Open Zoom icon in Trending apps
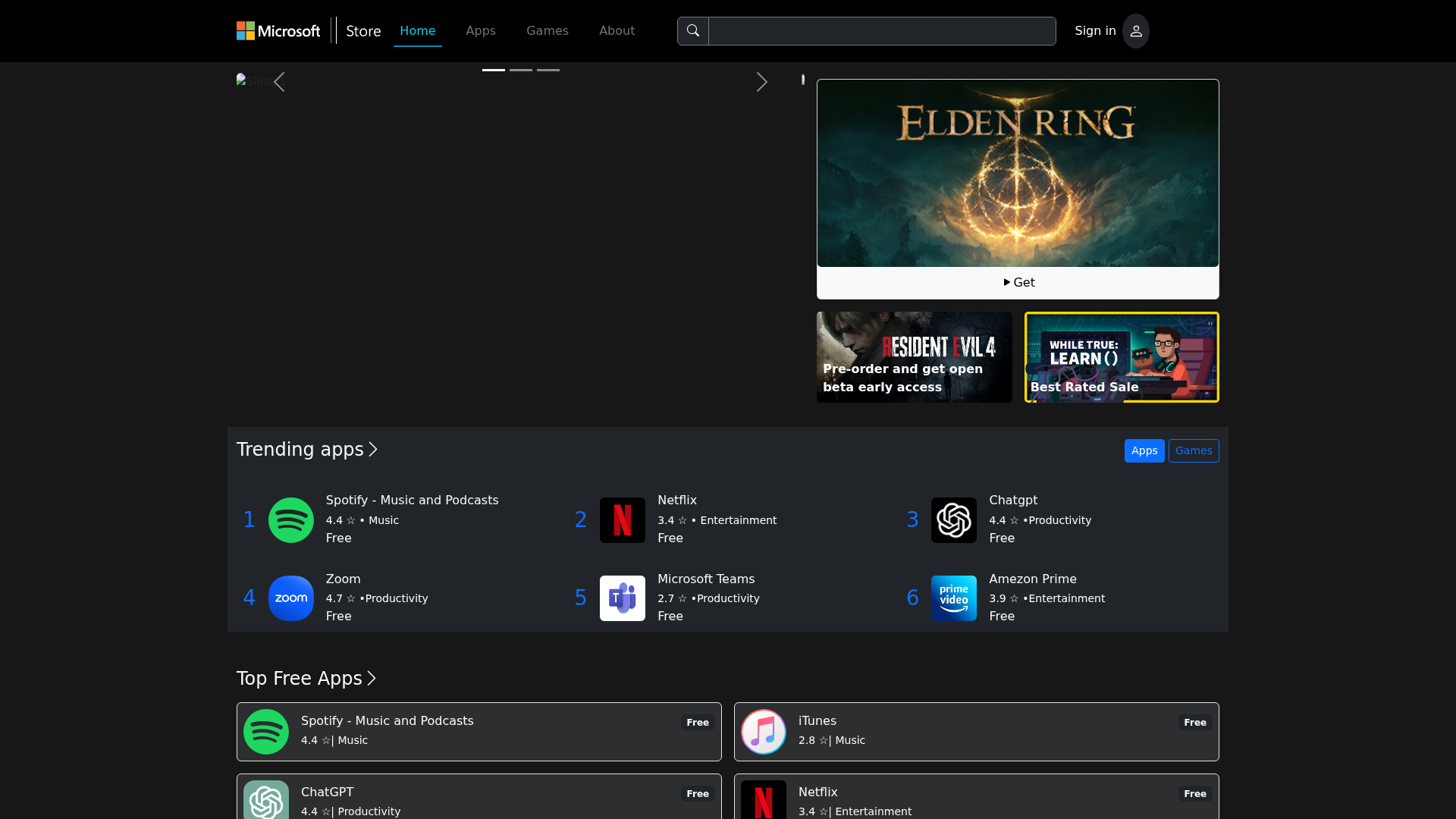The width and height of the screenshot is (1456, 819). click(x=291, y=598)
